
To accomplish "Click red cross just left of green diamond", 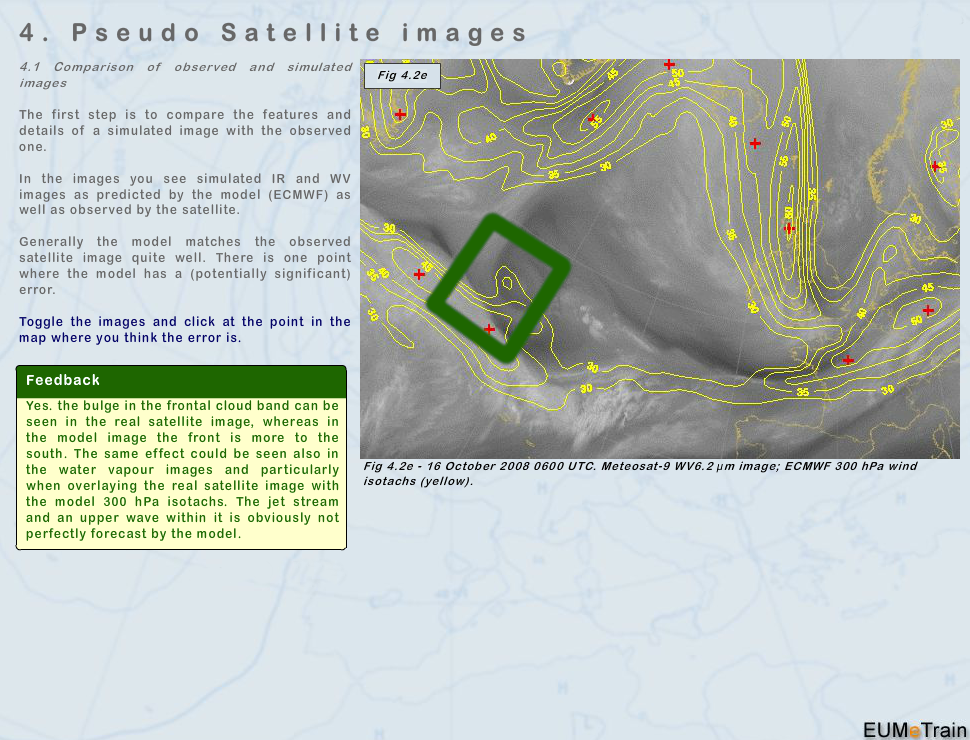I will pyautogui.click(x=419, y=274).
